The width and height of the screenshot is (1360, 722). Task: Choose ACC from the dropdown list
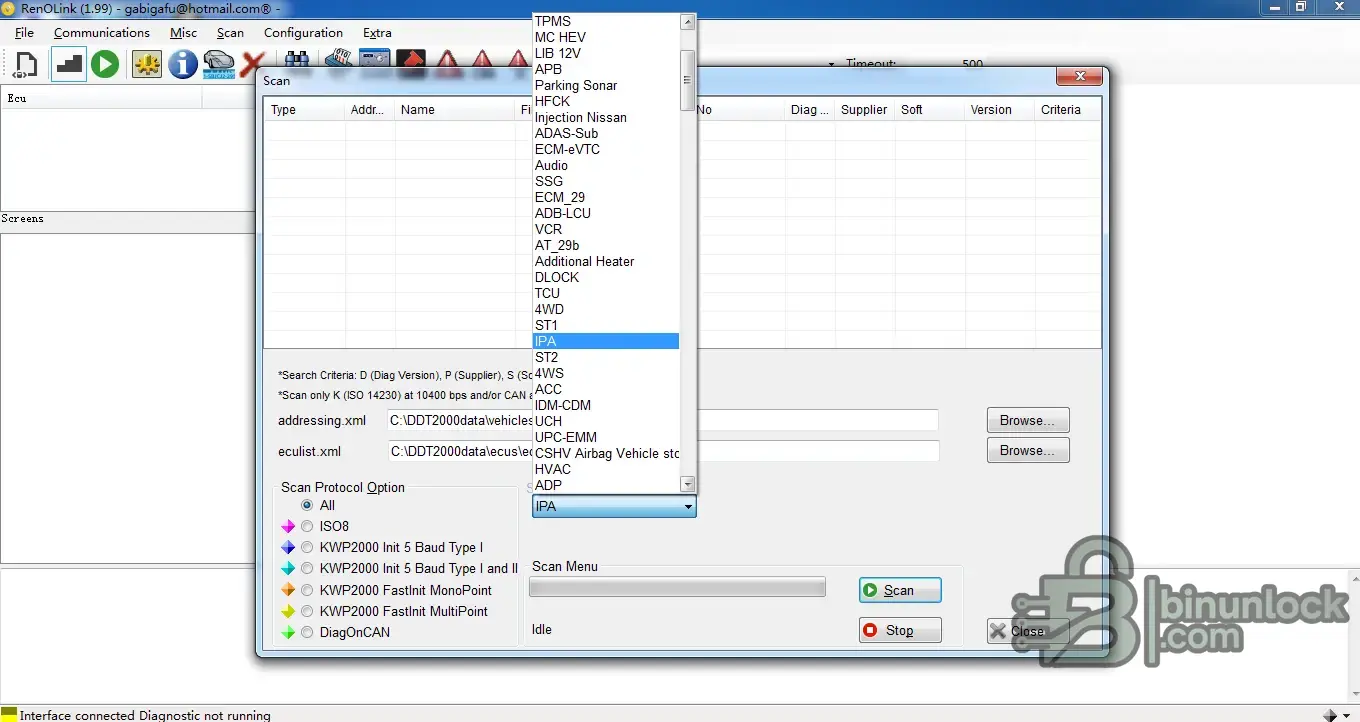pyautogui.click(x=606, y=389)
